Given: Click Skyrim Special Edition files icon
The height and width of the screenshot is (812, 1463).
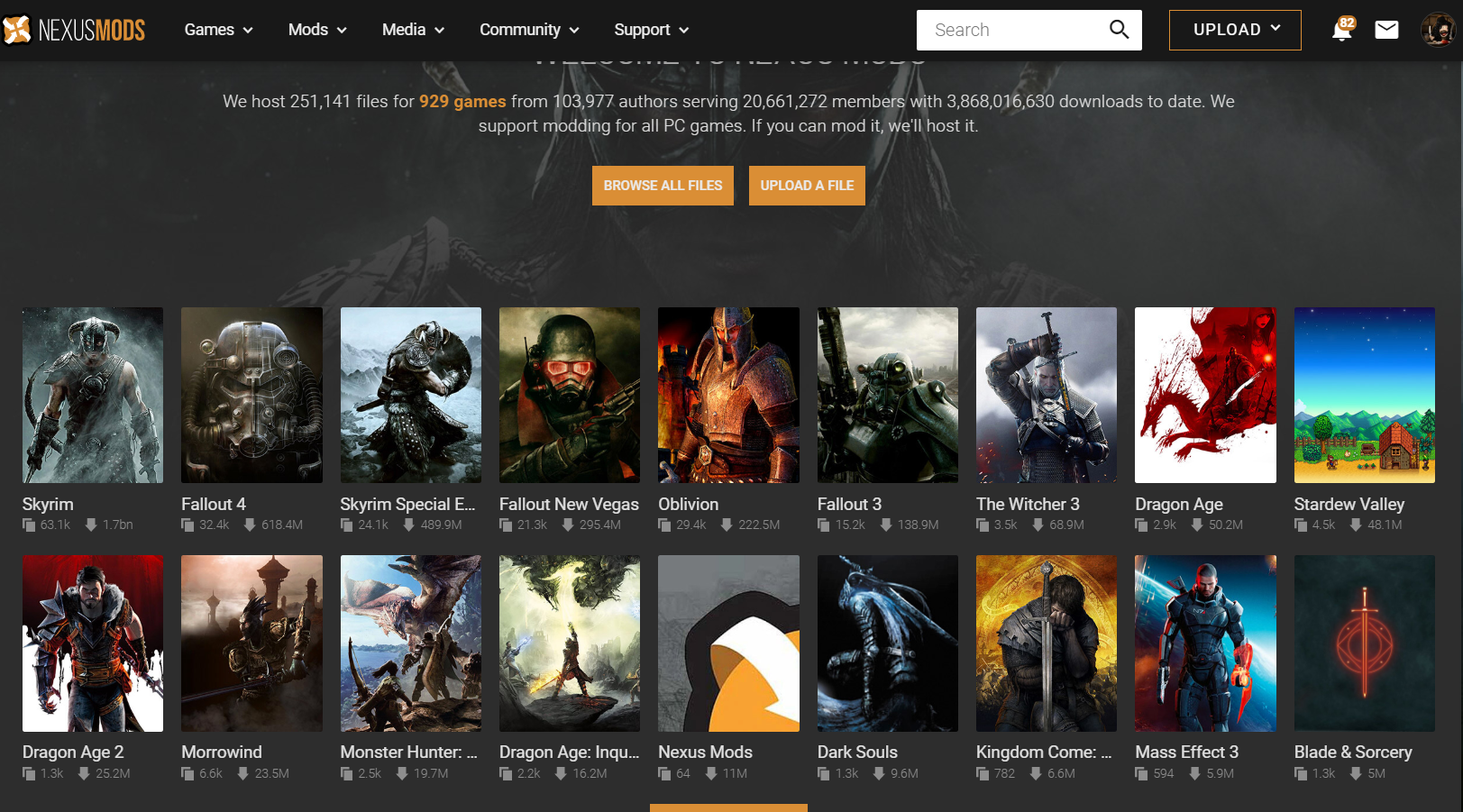Looking at the screenshot, I should (347, 525).
